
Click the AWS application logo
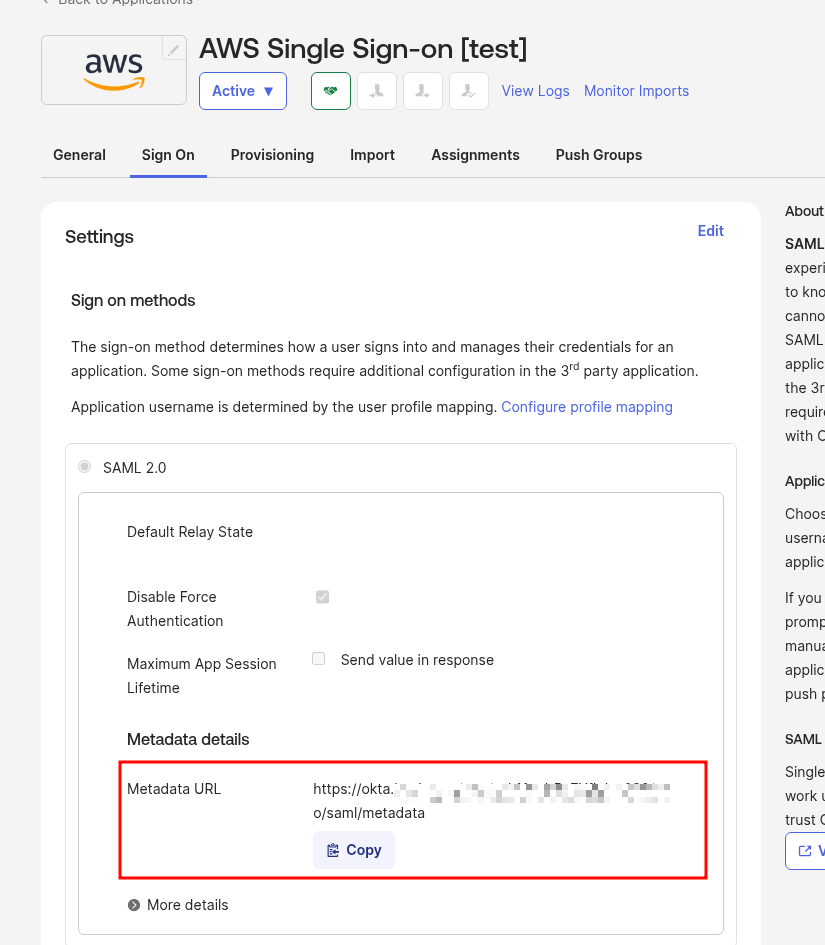point(114,70)
